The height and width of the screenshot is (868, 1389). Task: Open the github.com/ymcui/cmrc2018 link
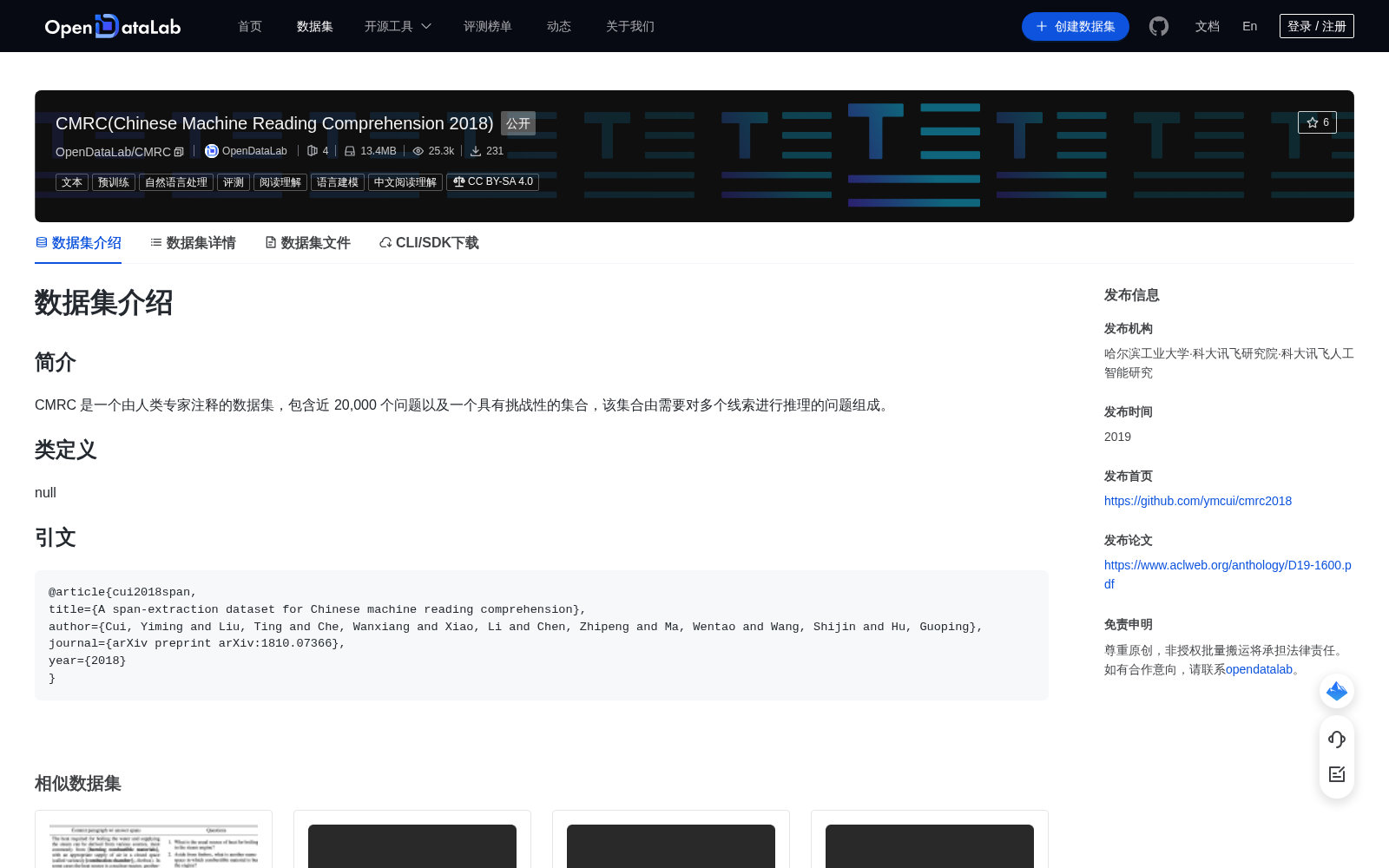click(x=1198, y=501)
